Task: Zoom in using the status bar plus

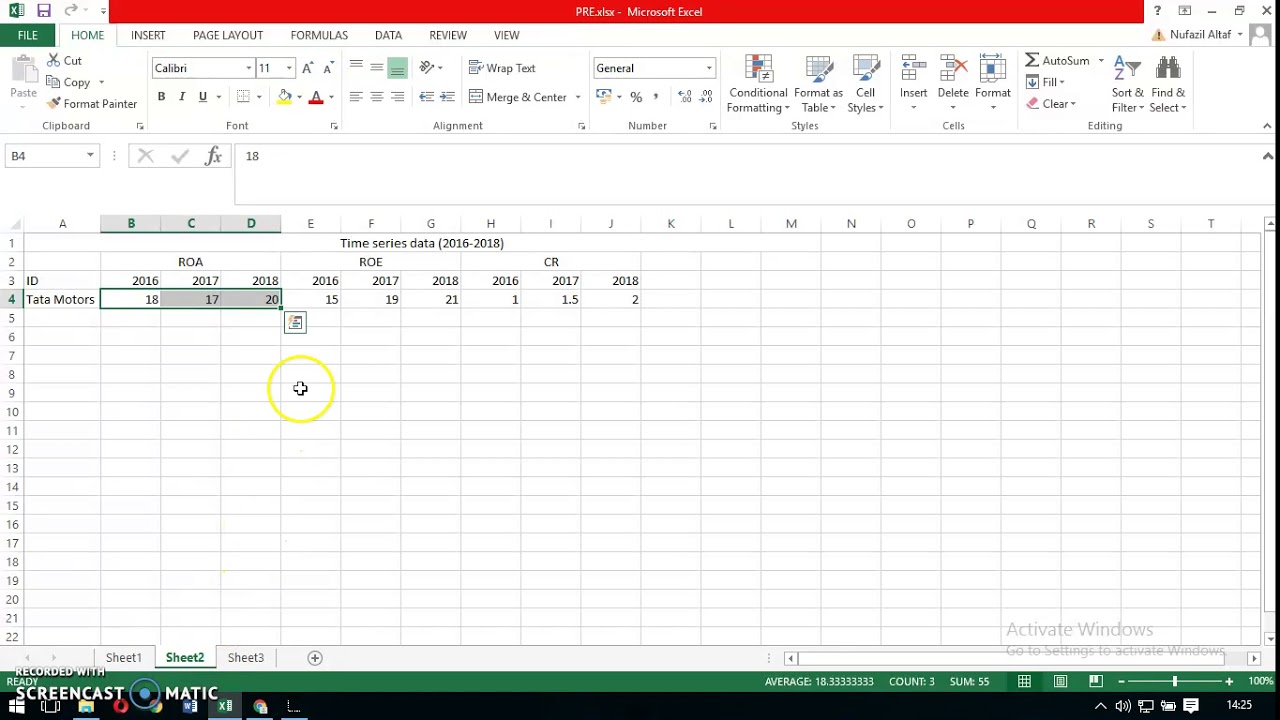Action: point(1229,681)
